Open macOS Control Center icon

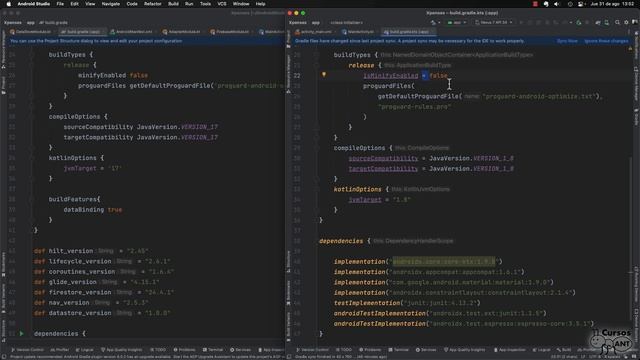pyautogui.click(x=581, y=4)
